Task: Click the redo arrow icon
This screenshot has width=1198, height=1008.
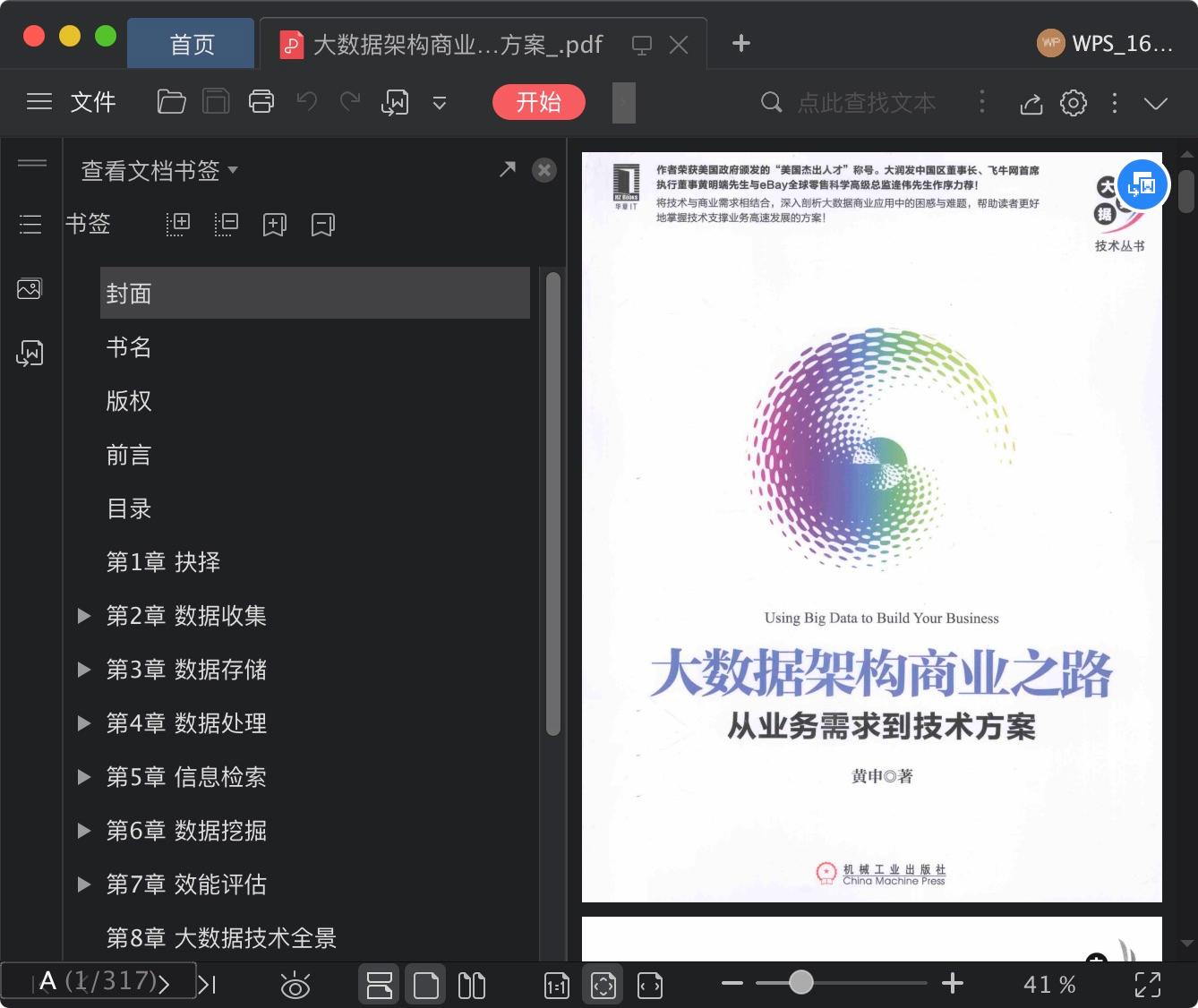Action: point(350,102)
